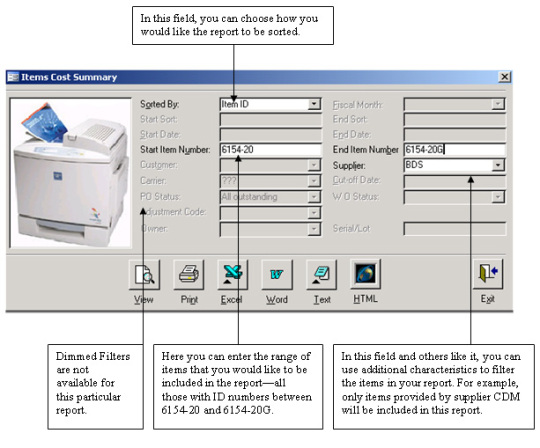
Task: Open the dimmed Customer dropdown arrow
Action: click(314, 165)
